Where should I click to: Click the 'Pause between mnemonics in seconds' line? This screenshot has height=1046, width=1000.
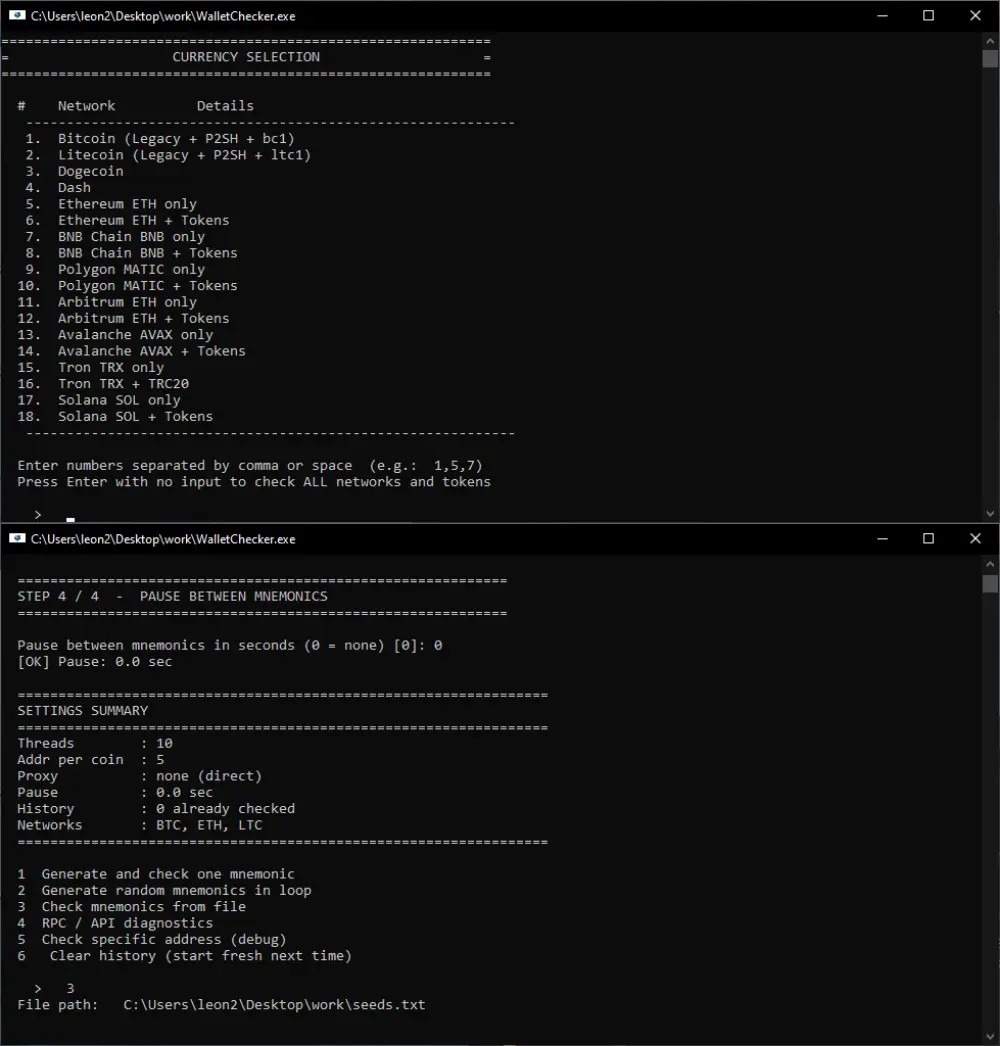coord(229,646)
